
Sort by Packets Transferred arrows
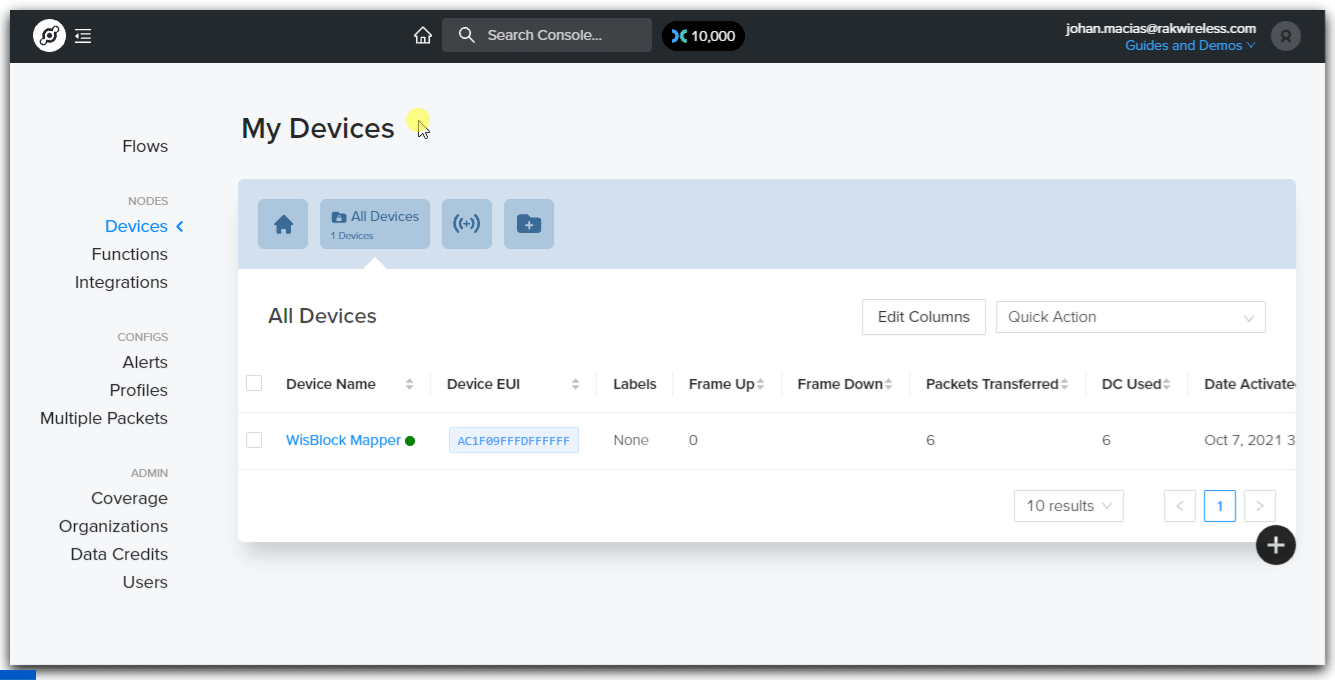pos(1064,385)
